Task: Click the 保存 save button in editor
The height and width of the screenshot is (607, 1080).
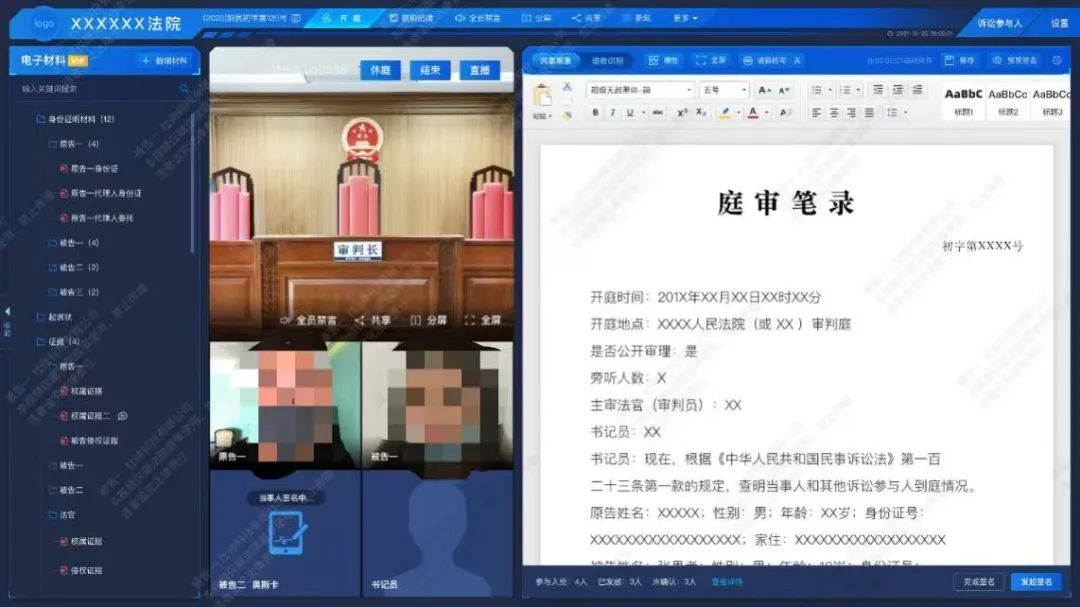Action: click(x=959, y=61)
